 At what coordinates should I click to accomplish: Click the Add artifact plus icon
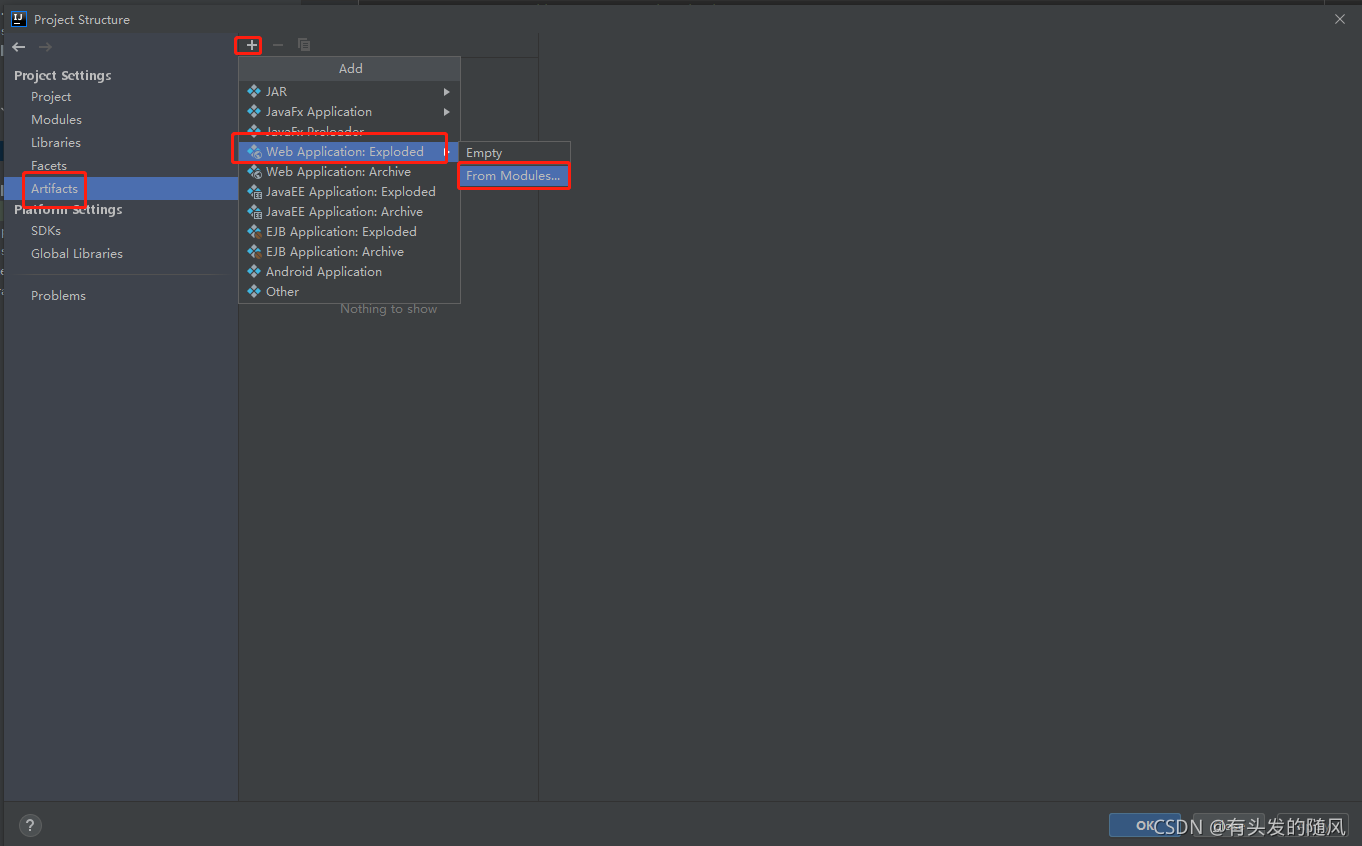click(x=251, y=45)
